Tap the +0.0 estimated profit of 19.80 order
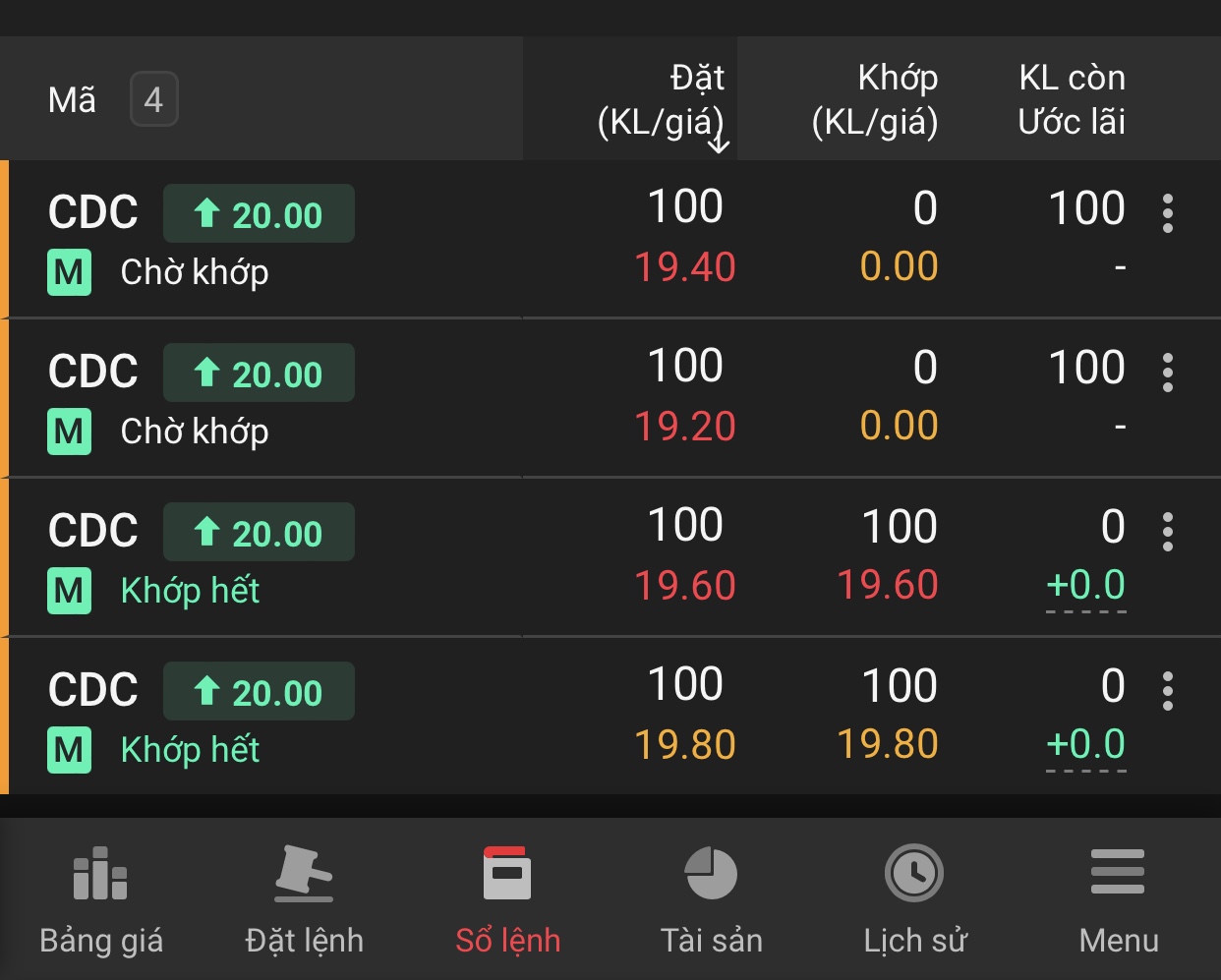This screenshot has height=980, width=1221. click(1085, 745)
